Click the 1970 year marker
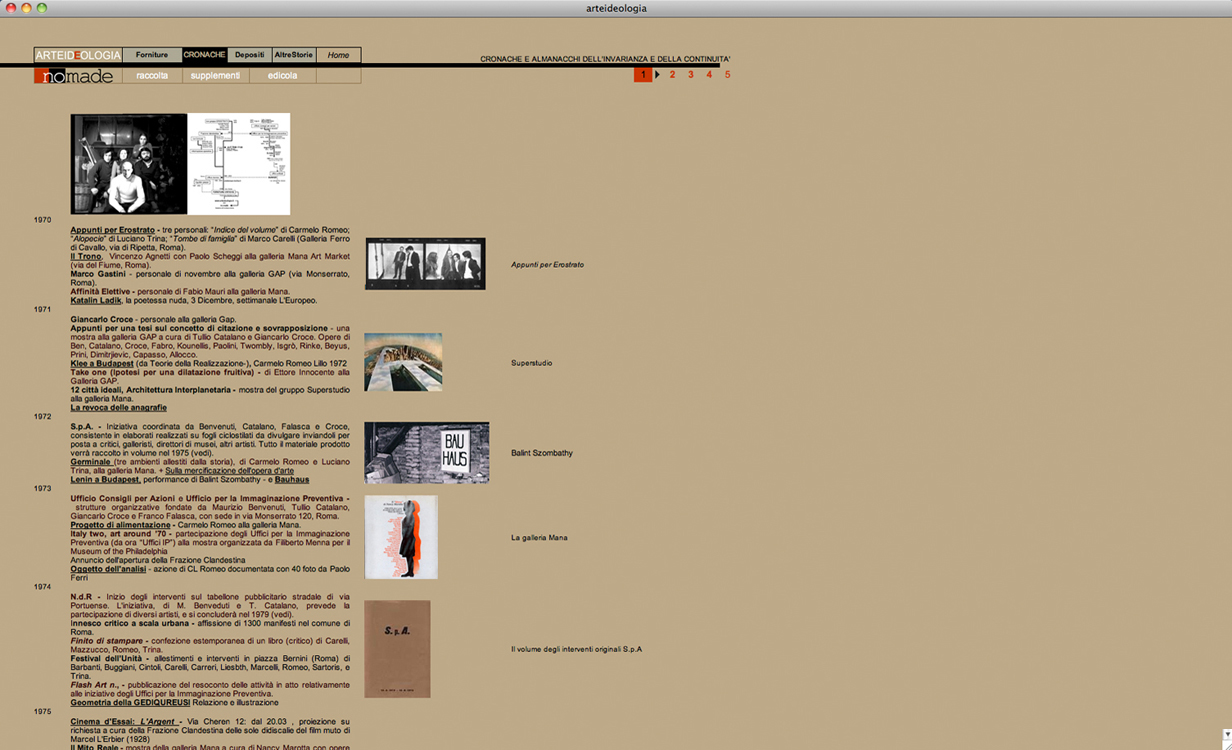1232x750 pixels. (x=42, y=220)
